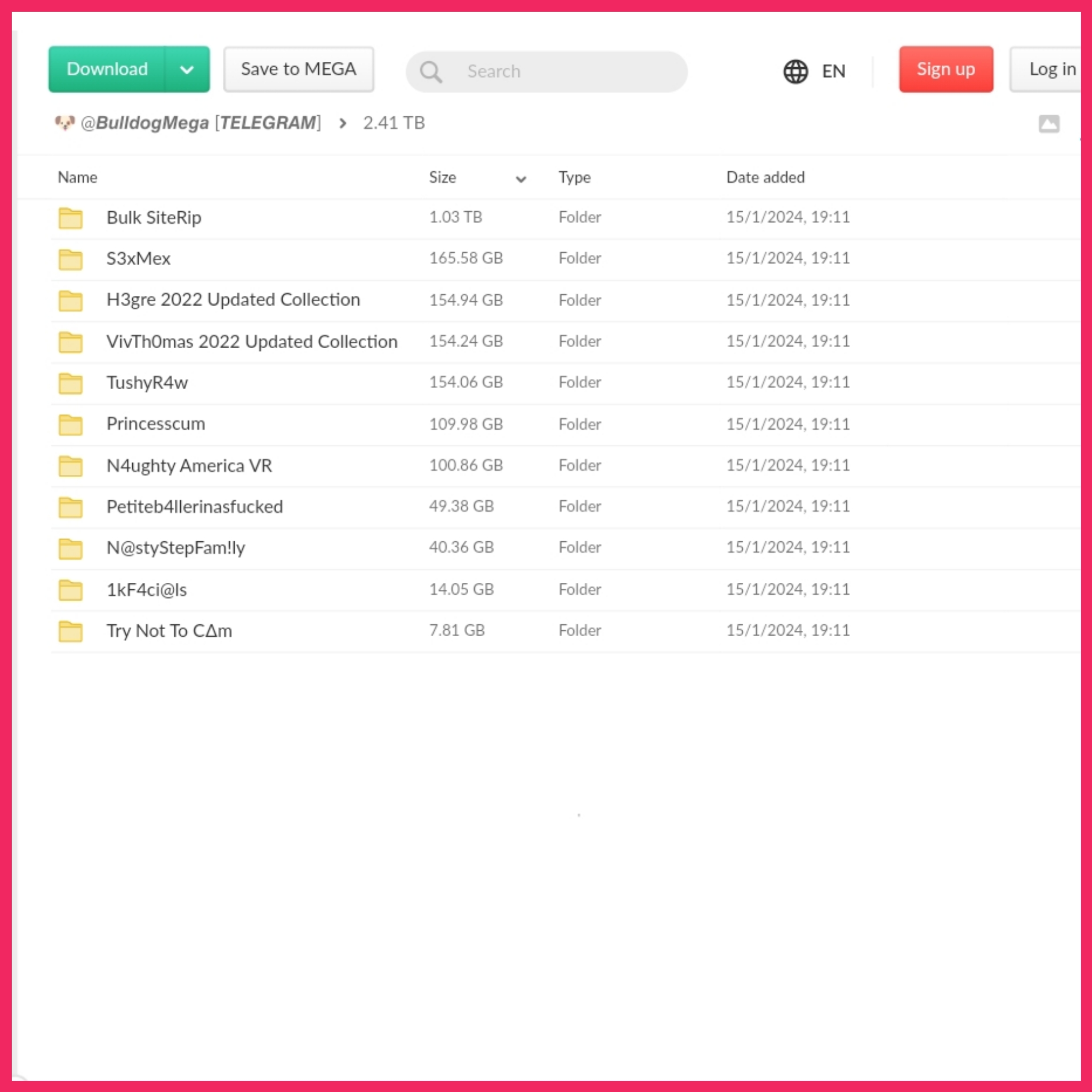The width and height of the screenshot is (1092, 1092).
Task: Click the 7.81 GB size cell
Action: (457, 630)
